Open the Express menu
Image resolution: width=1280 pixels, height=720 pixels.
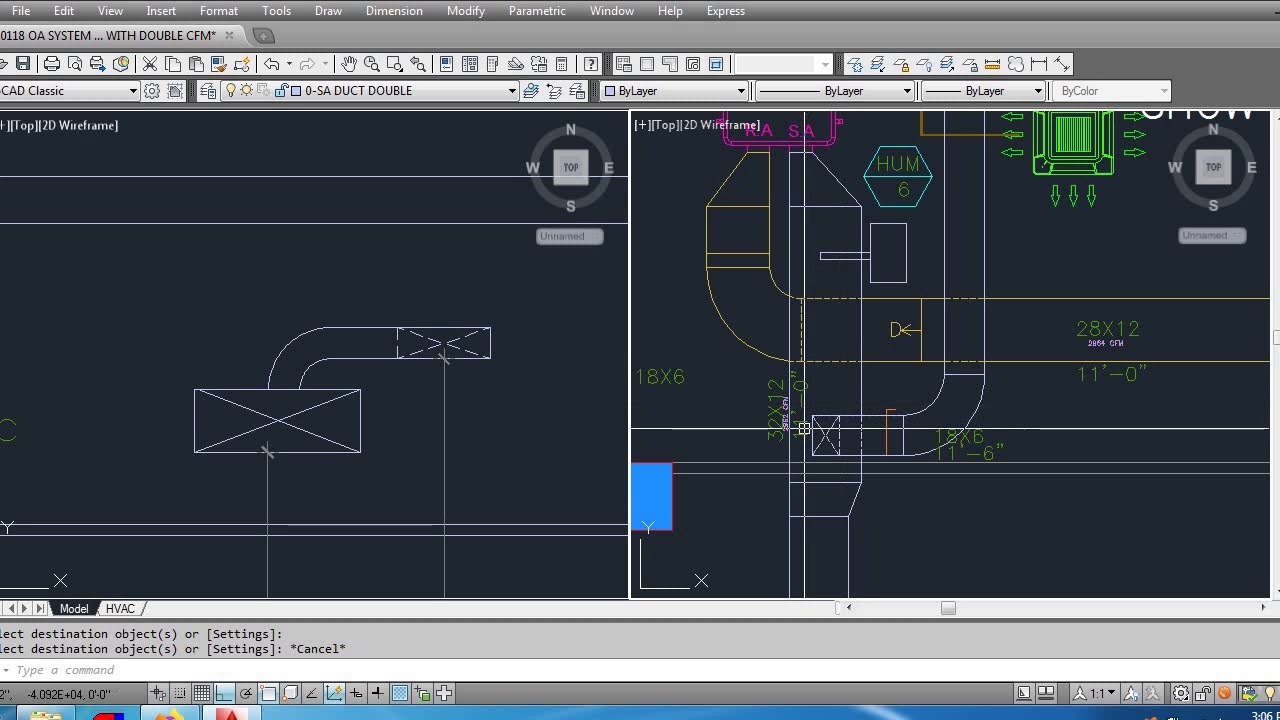click(726, 11)
